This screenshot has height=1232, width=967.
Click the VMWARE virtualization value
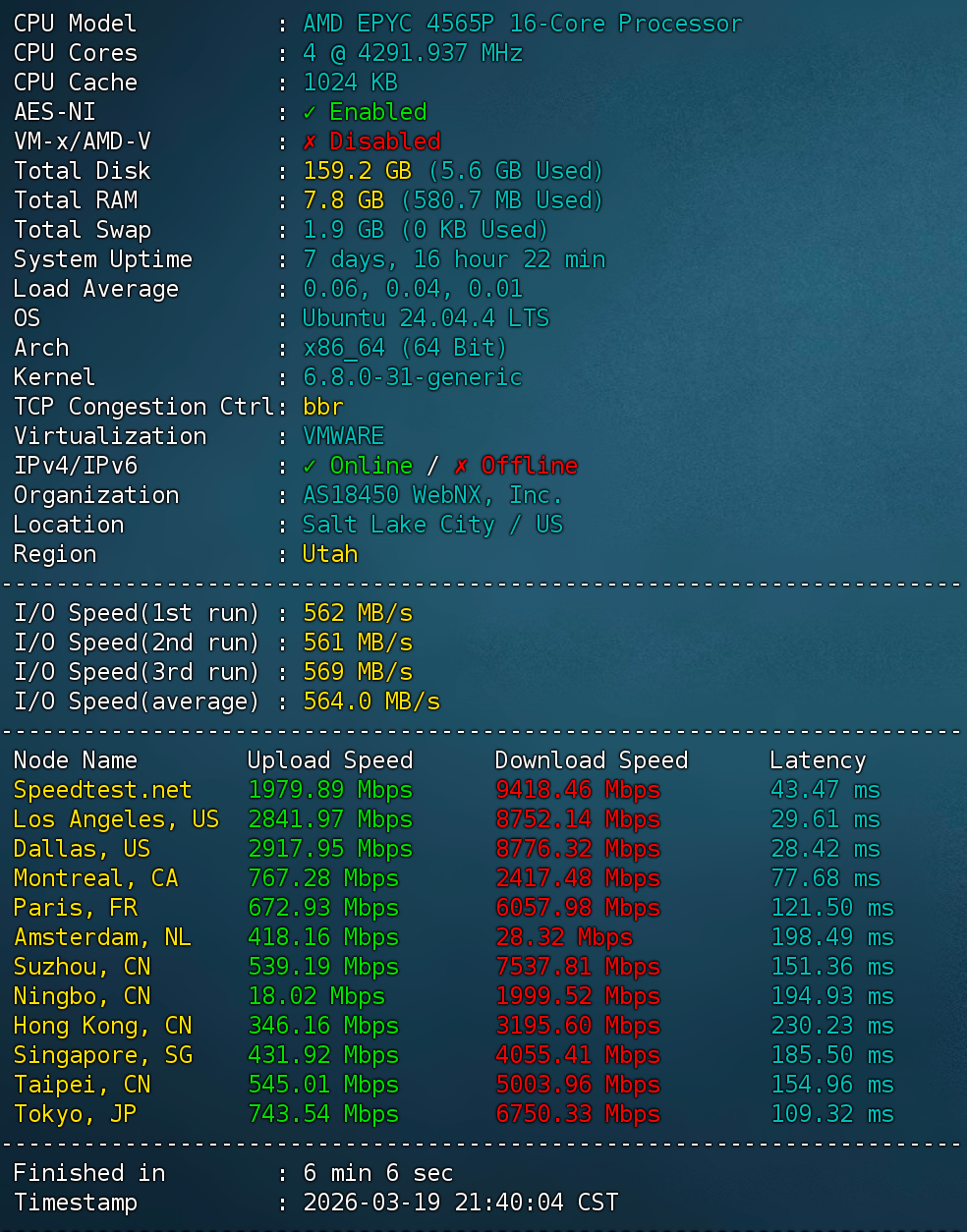pos(343,436)
